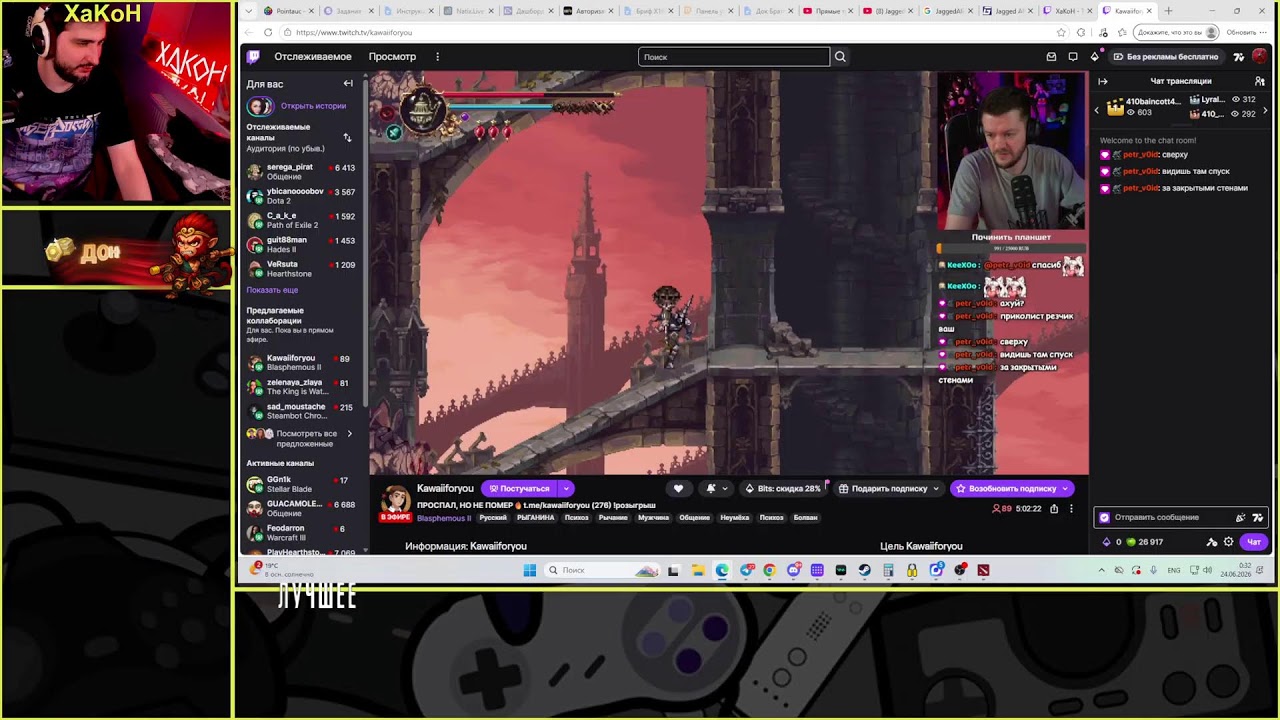The width and height of the screenshot is (1280, 720).
Task: Open a new browser tab
Action: [x=1168, y=11]
